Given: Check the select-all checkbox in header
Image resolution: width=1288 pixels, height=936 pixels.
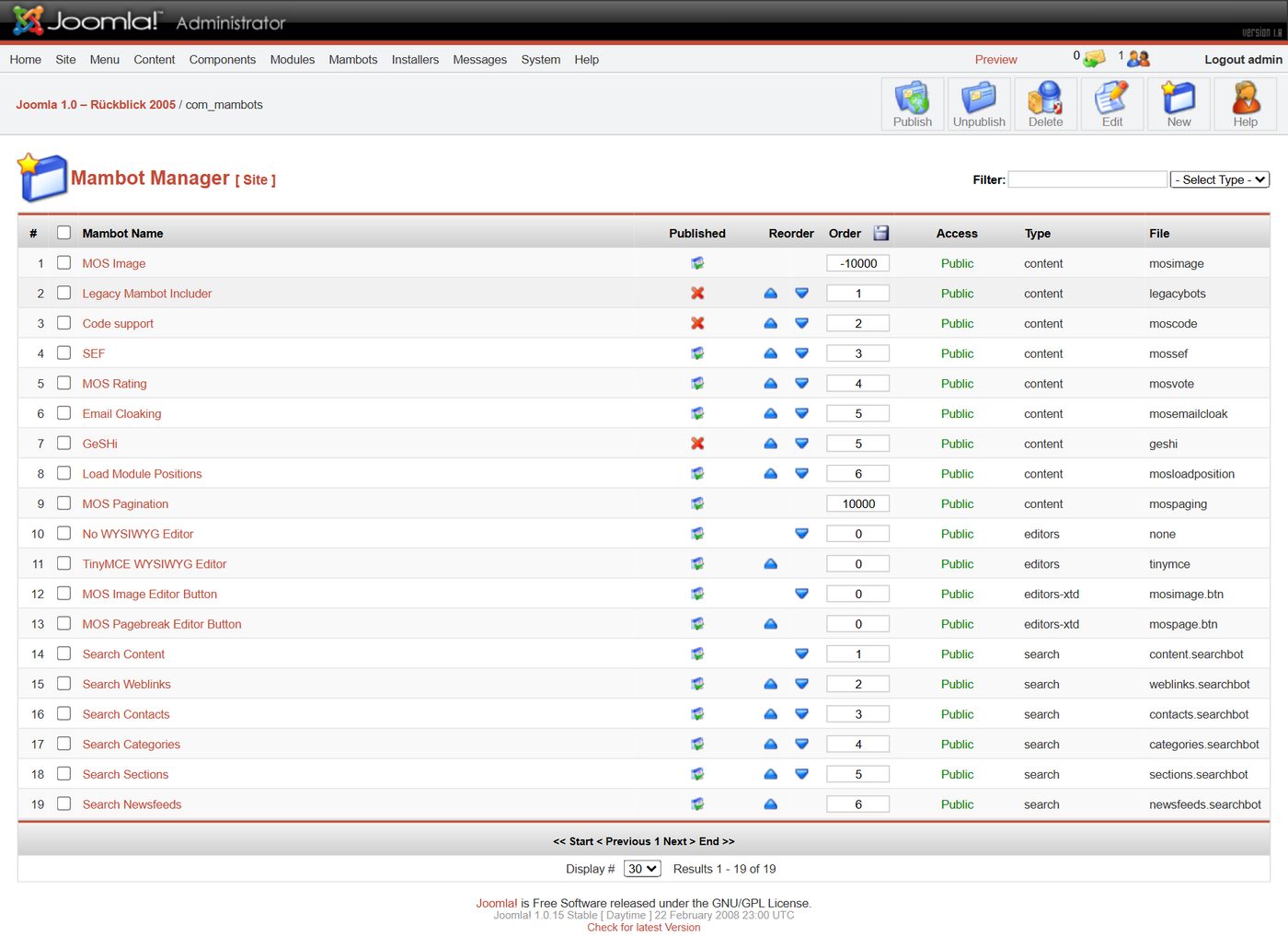Looking at the screenshot, I should (x=63, y=233).
